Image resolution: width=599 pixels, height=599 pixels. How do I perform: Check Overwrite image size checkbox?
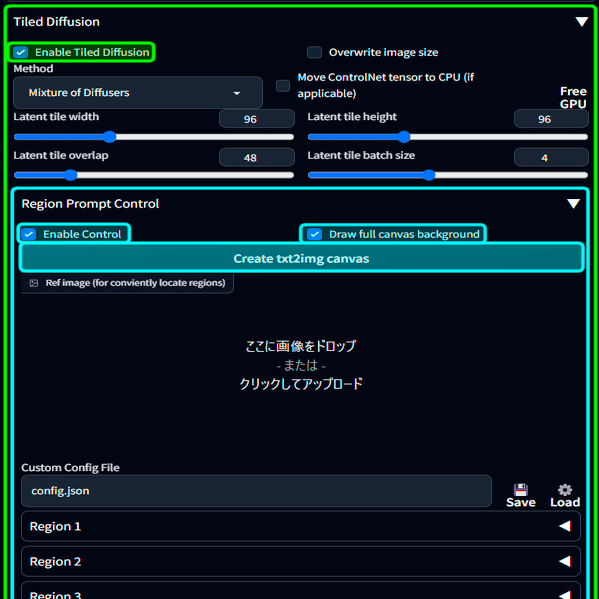point(314,52)
